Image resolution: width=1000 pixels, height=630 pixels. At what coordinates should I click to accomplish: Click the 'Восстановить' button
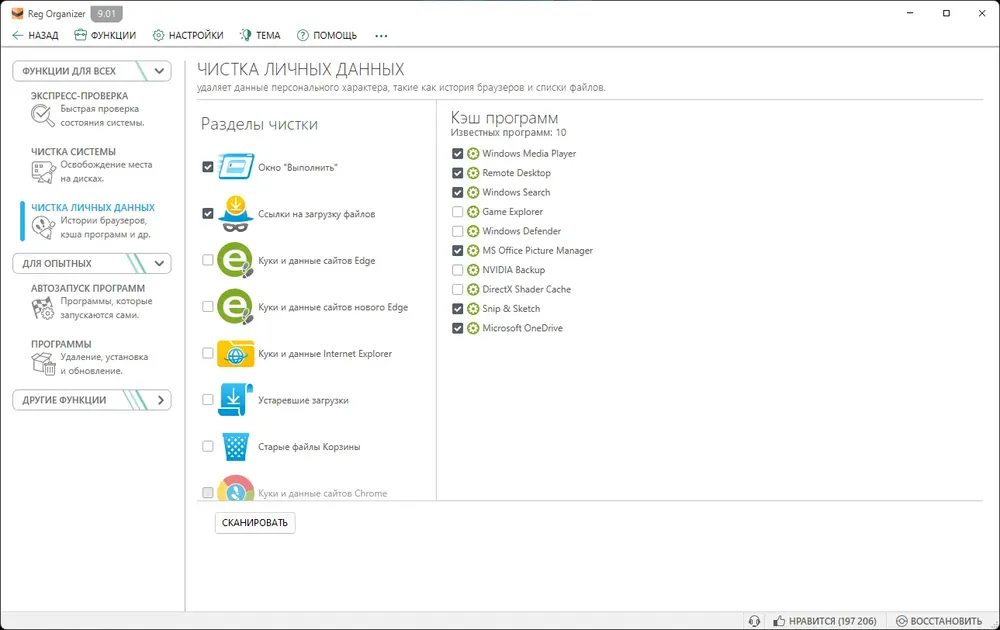[x=939, y=621]
